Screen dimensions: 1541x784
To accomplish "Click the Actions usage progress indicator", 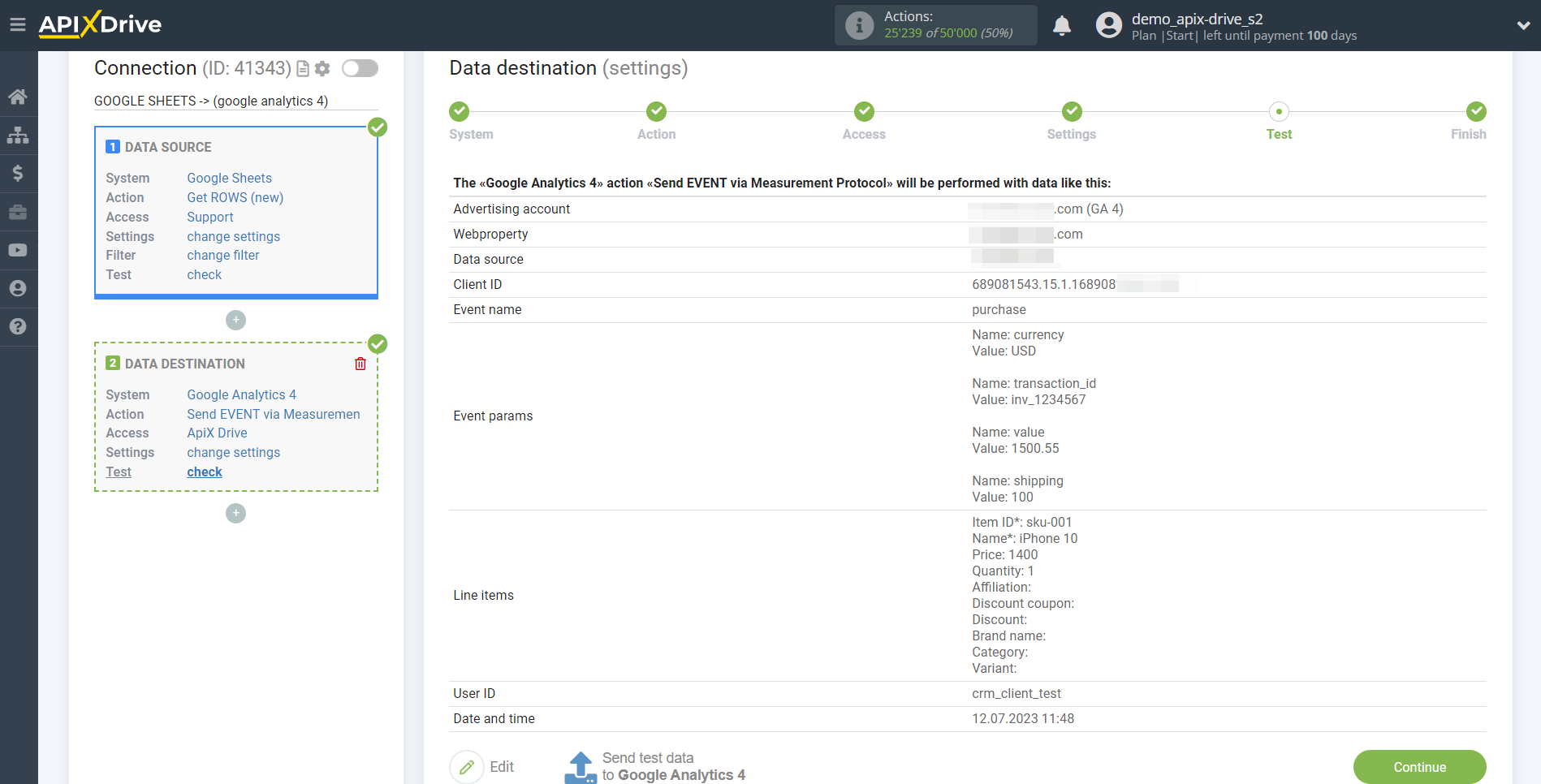I will tap(935, 25).
